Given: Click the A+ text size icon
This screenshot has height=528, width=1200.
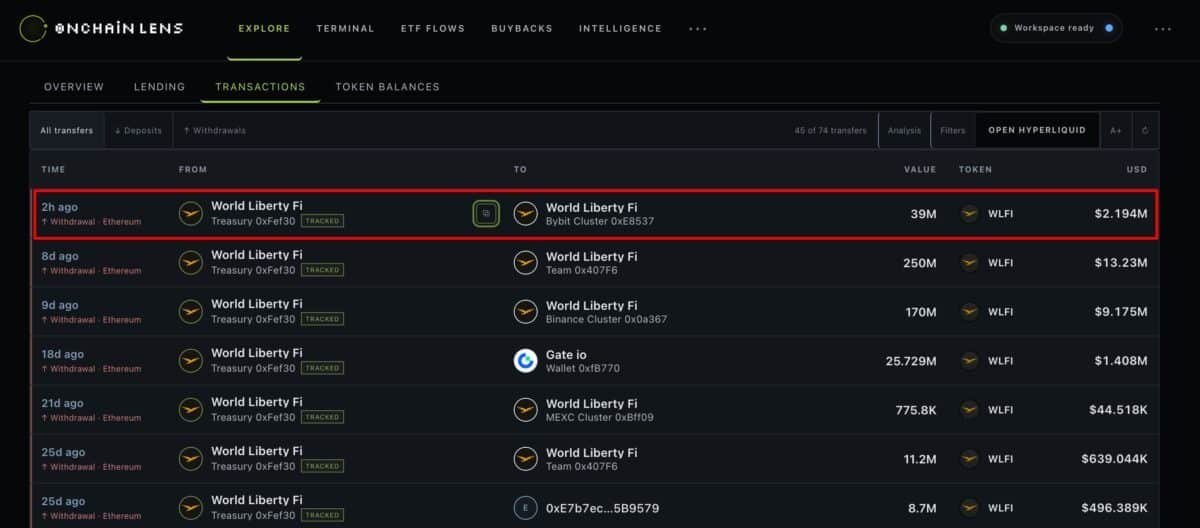Looking at the screenshot, I should pyautogui.click(x=1116, y=130).
